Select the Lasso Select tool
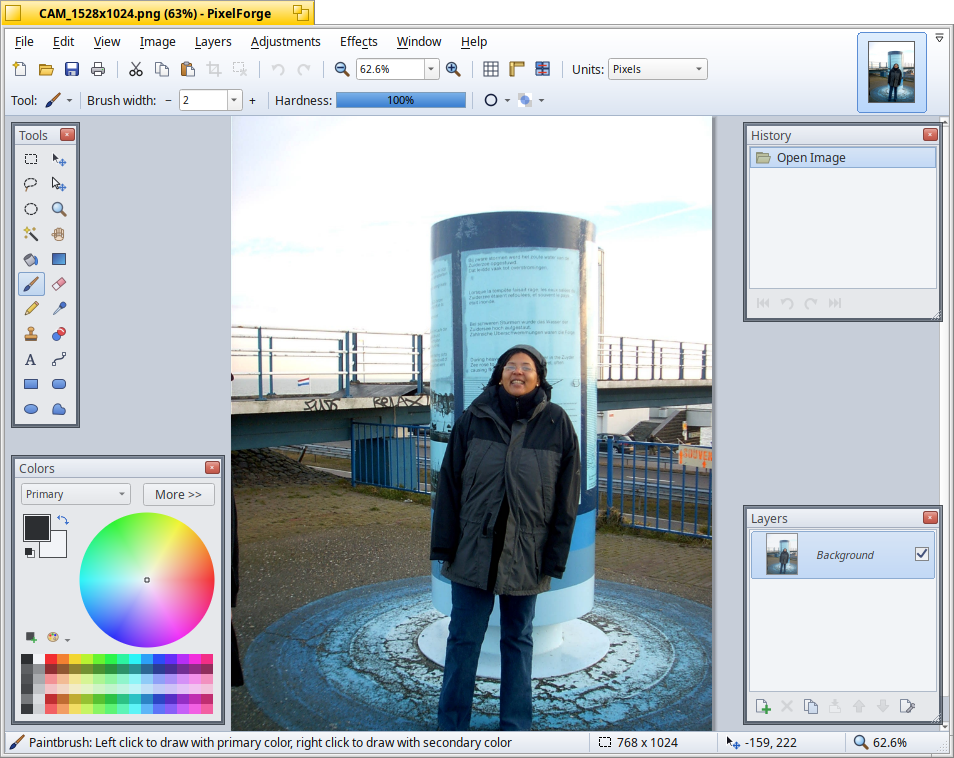 (x=31, y=184)
